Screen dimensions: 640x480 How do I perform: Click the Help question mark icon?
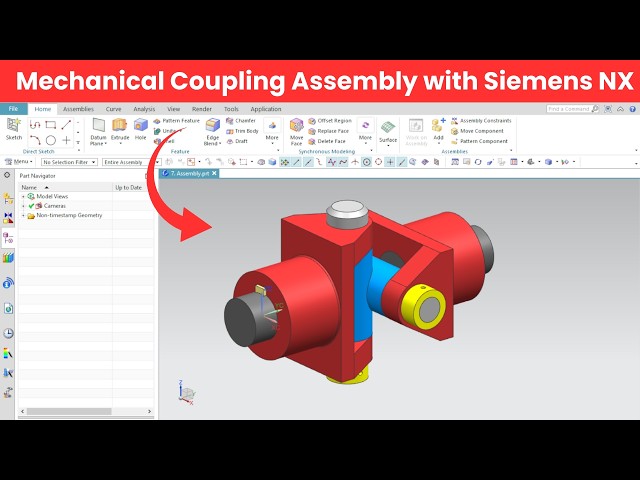coord(633,109)
